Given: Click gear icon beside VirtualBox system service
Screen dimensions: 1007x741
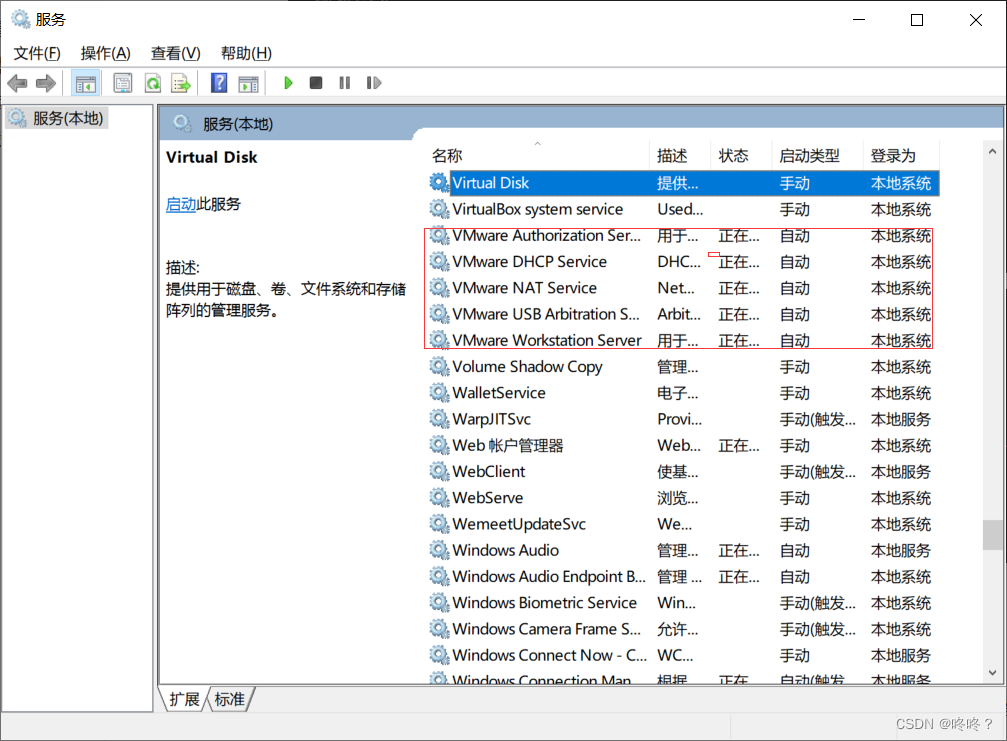Looking at the screenshot, I should click(x=439, y=209).
